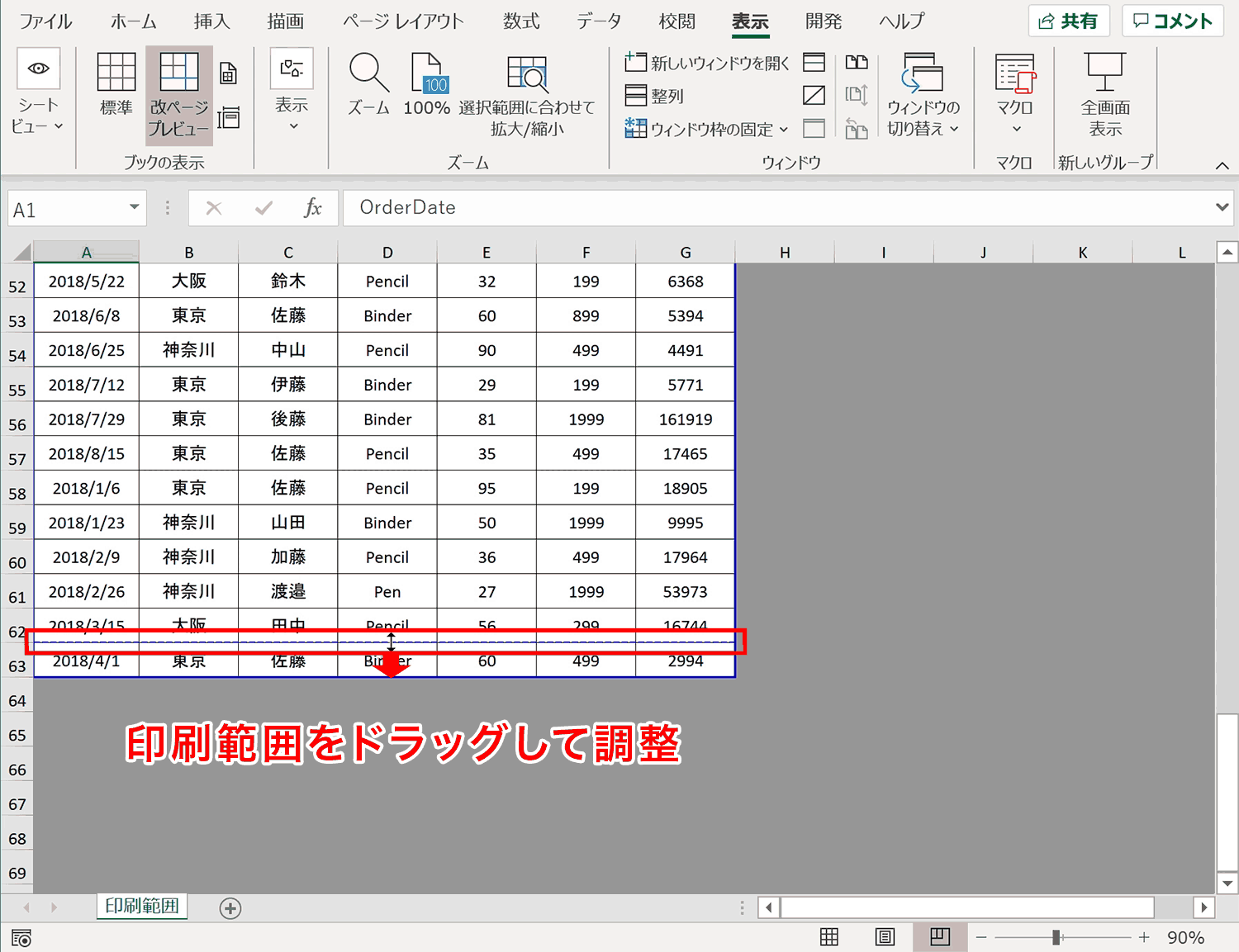Switch to Page Layout view in status bar
The height and width of the screenshot is (952, 1239).
point(885,936)
